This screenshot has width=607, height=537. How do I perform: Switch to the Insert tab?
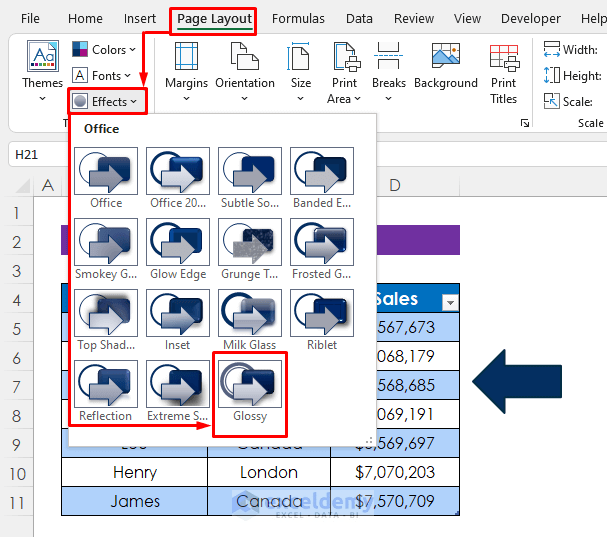pyautogui.click(x=140, y=19)
